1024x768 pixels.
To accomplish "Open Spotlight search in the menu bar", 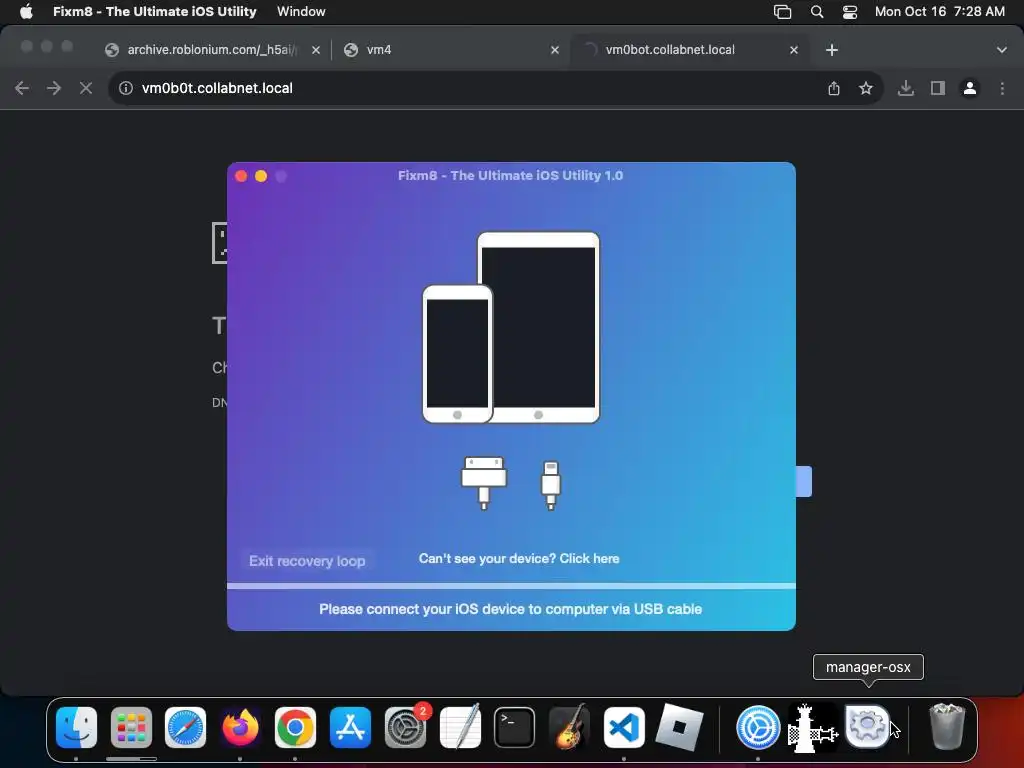I will [816, 12].
